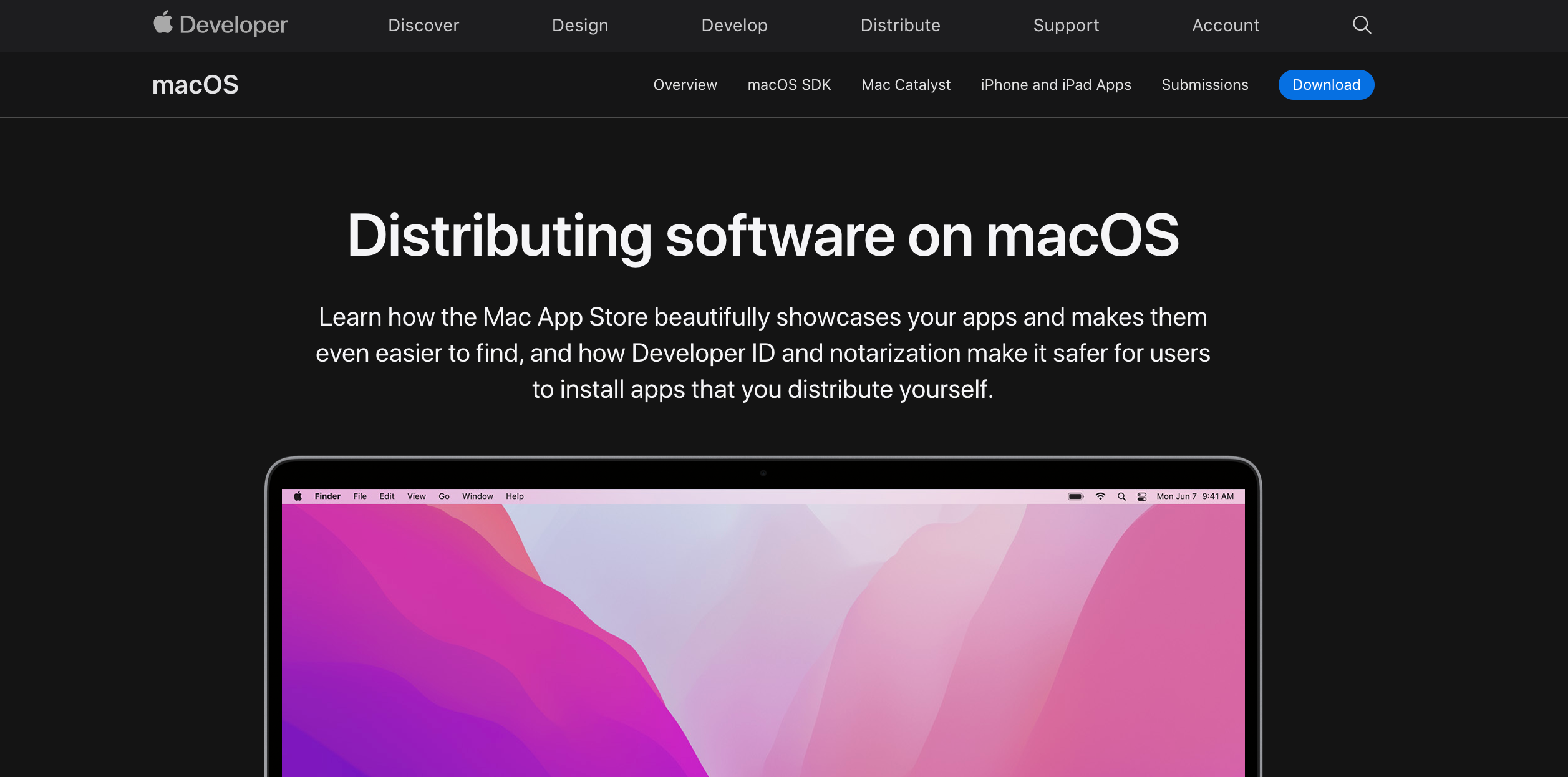Go to the Distribute section

[x=900, y=25]
